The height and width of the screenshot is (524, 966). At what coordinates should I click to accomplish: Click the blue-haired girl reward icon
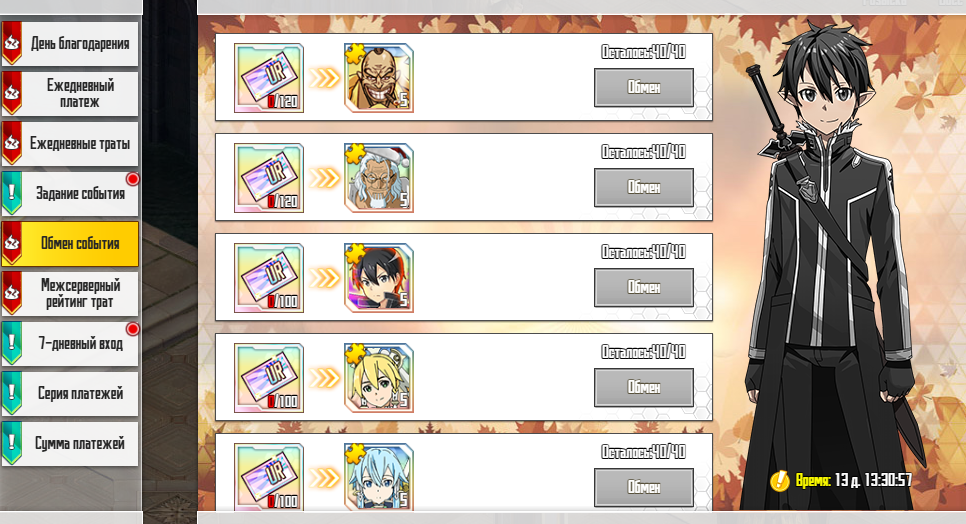(x=378, y=477)
